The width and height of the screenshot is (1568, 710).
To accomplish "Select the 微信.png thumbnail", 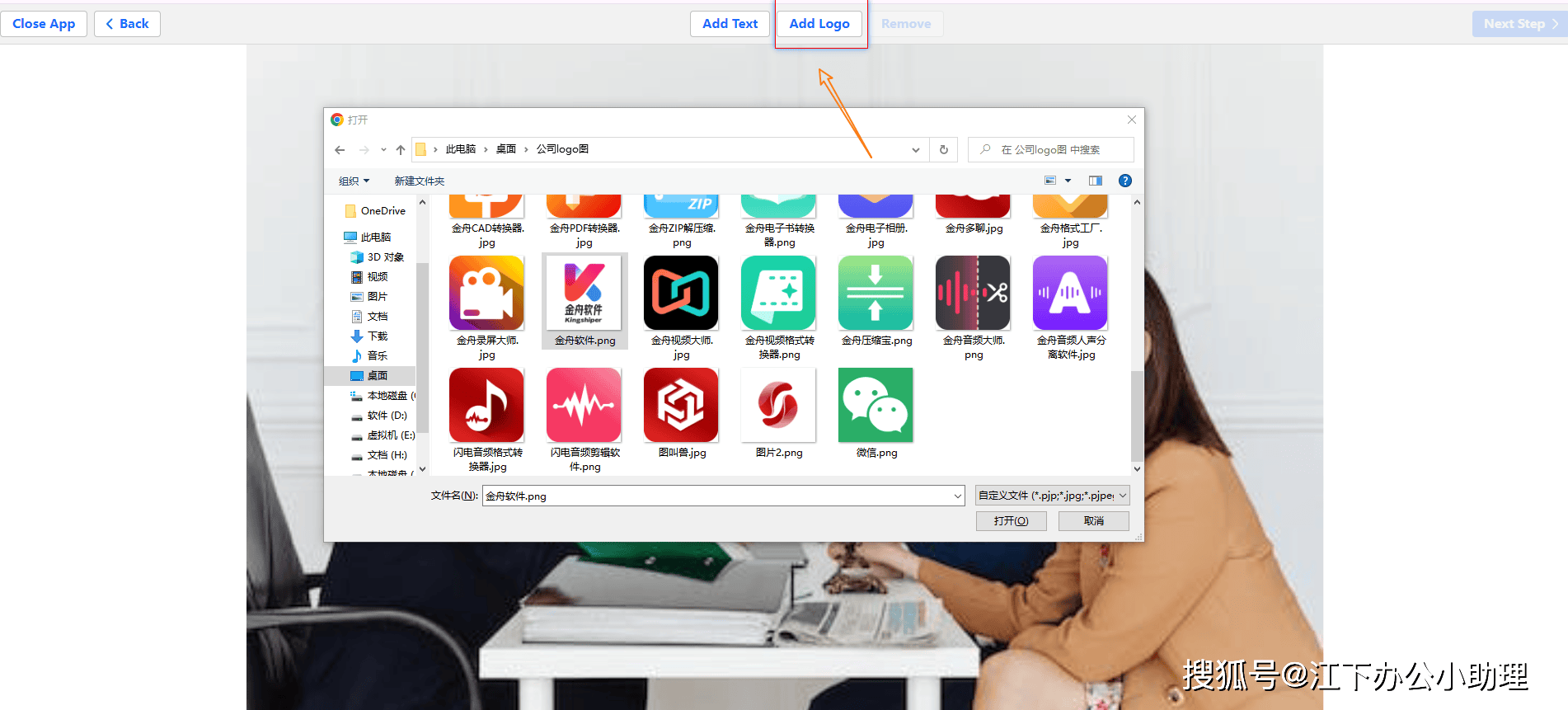I will 876,405.
